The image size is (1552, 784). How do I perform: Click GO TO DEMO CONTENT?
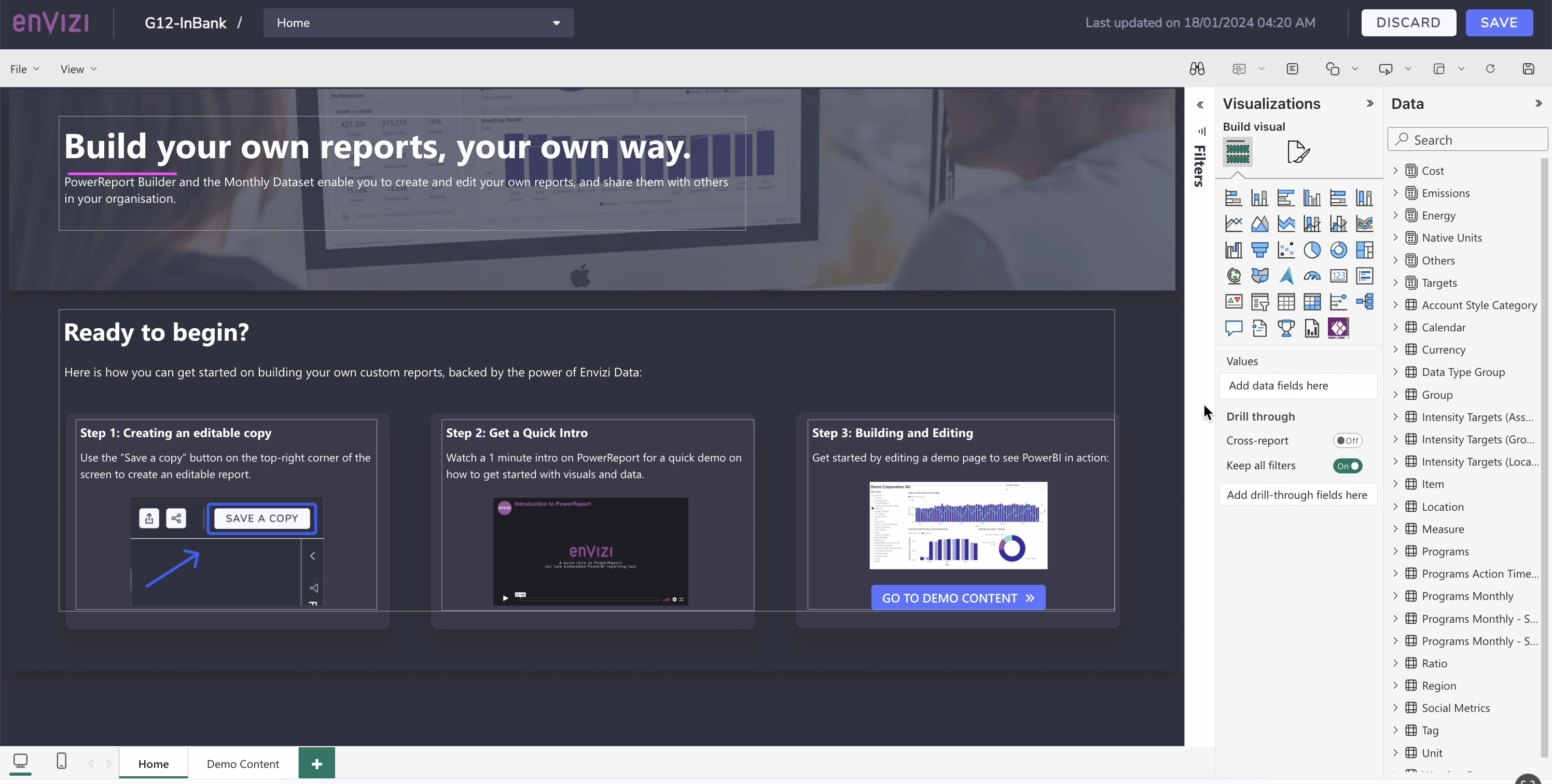pyautogui.click(x=958, y=597)
